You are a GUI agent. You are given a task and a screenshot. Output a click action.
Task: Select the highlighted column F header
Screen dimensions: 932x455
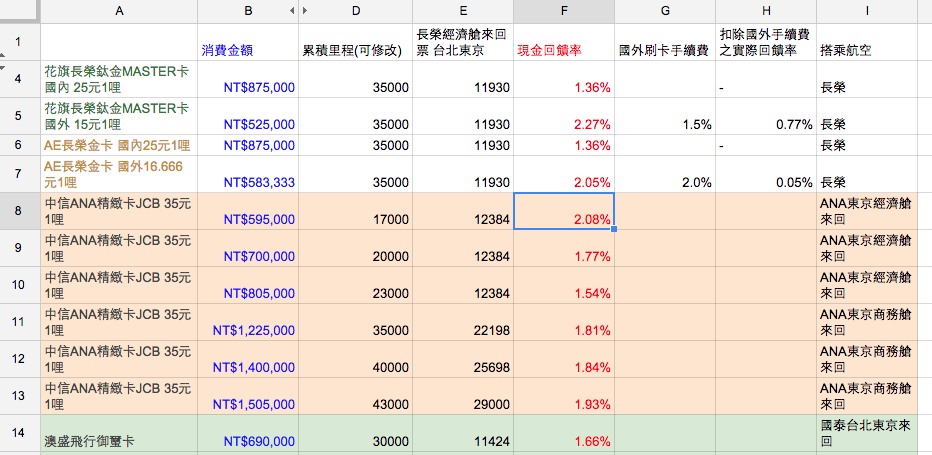pos(564,11)
